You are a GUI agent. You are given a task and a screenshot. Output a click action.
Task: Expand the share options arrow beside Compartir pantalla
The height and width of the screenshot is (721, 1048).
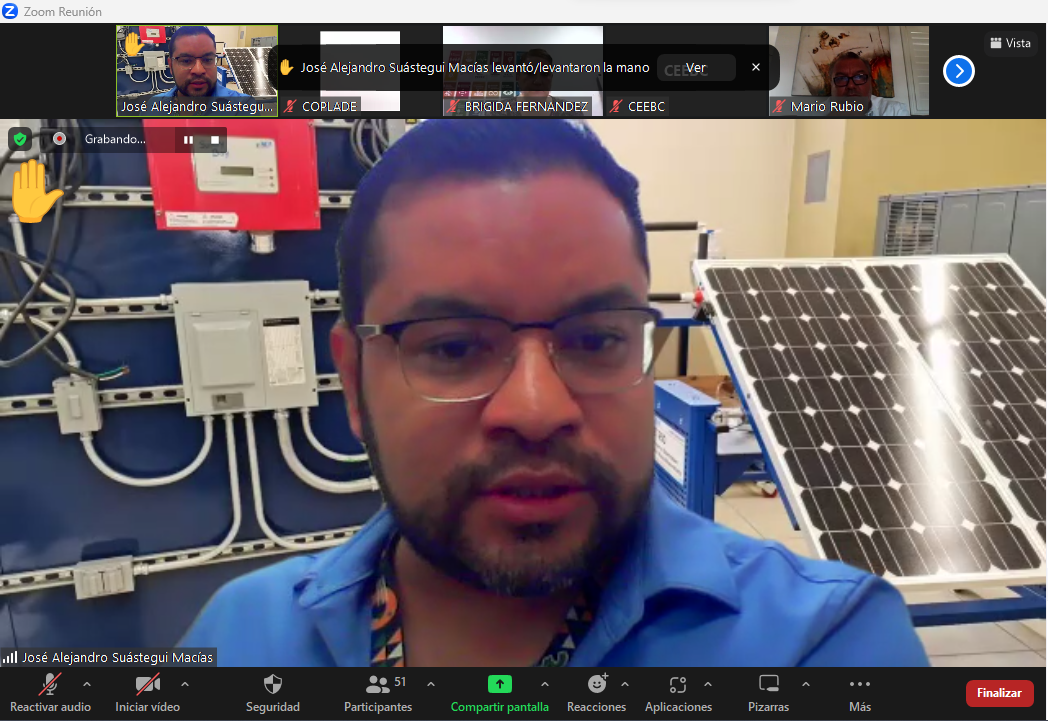click(544, 684)
